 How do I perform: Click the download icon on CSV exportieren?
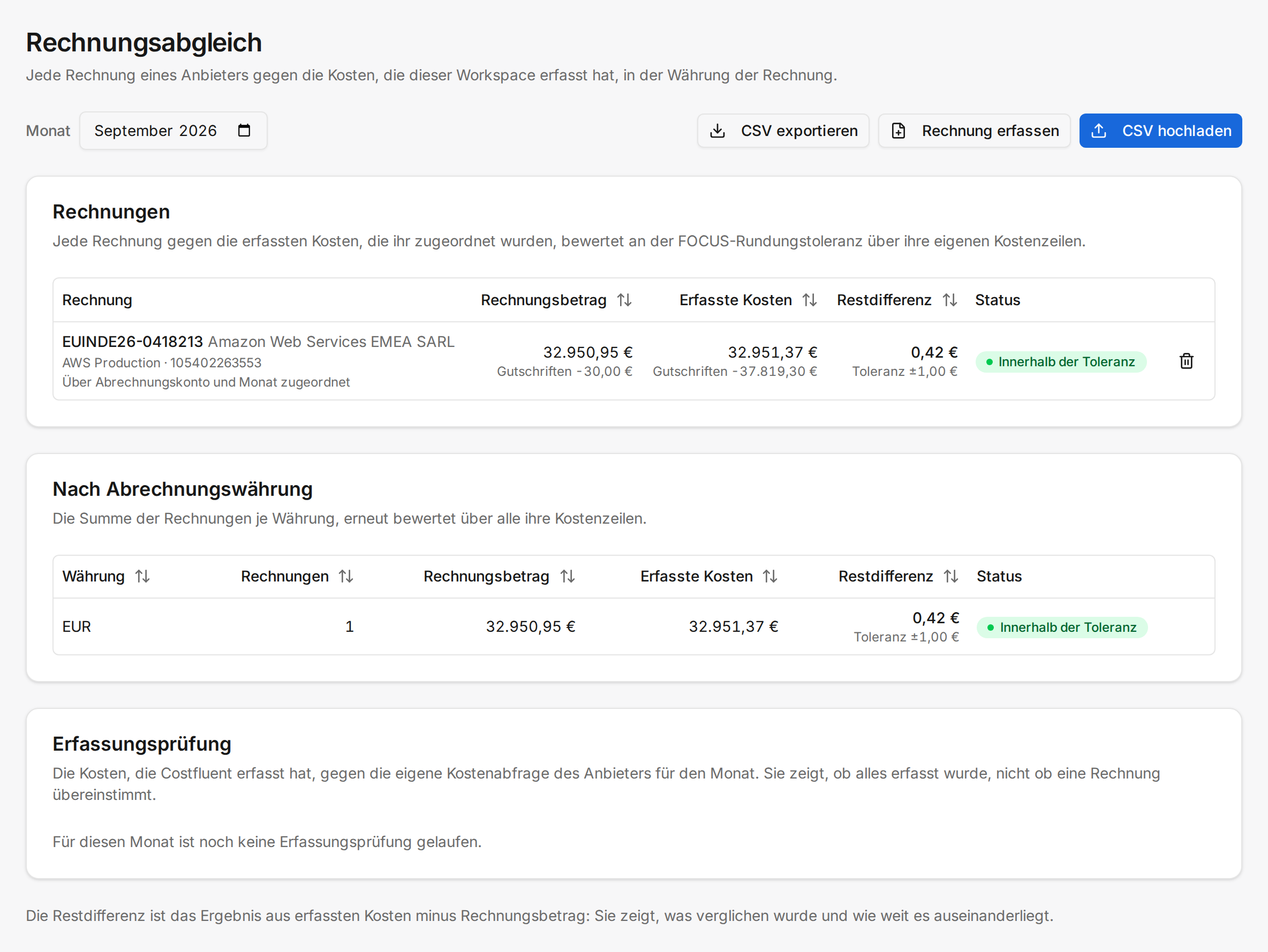(718, 131)
